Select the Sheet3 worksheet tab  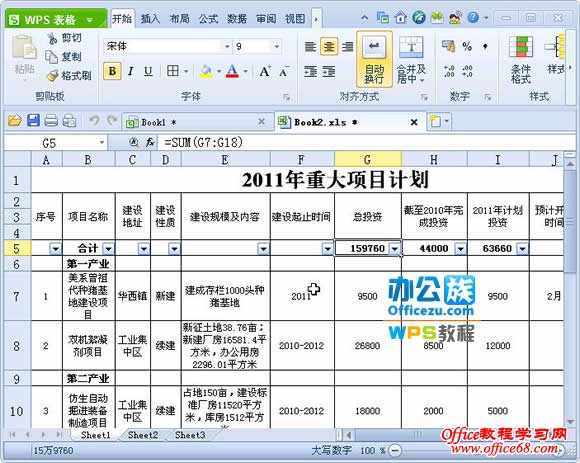190,435
